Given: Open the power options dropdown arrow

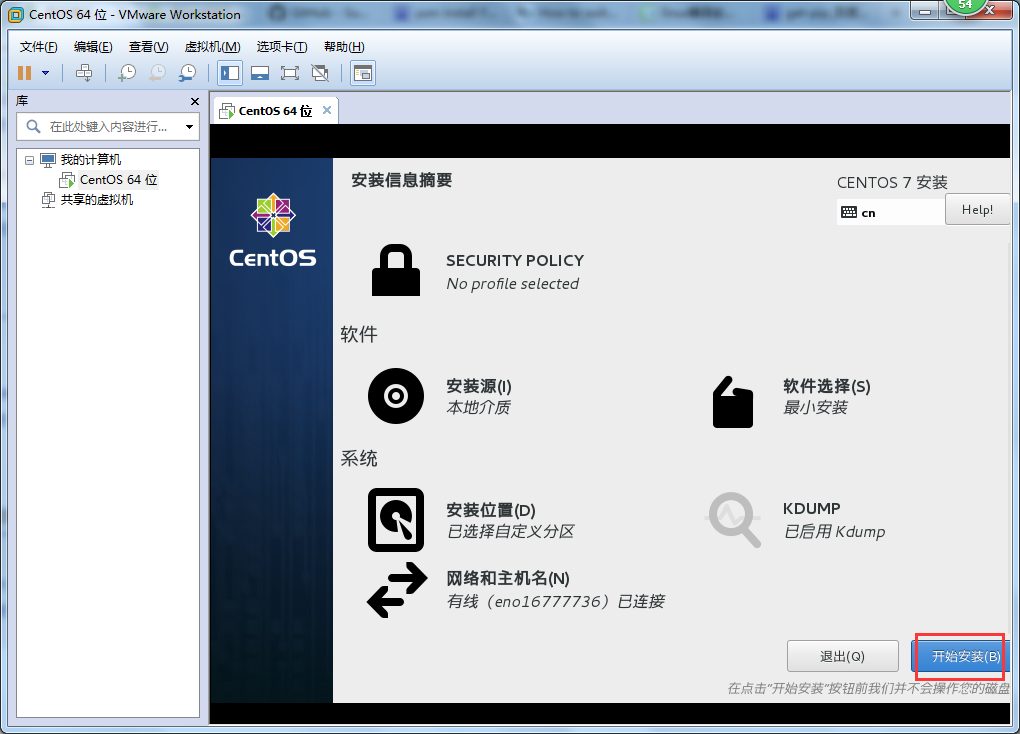Looking at the screenshot, I should coord(46,73).
